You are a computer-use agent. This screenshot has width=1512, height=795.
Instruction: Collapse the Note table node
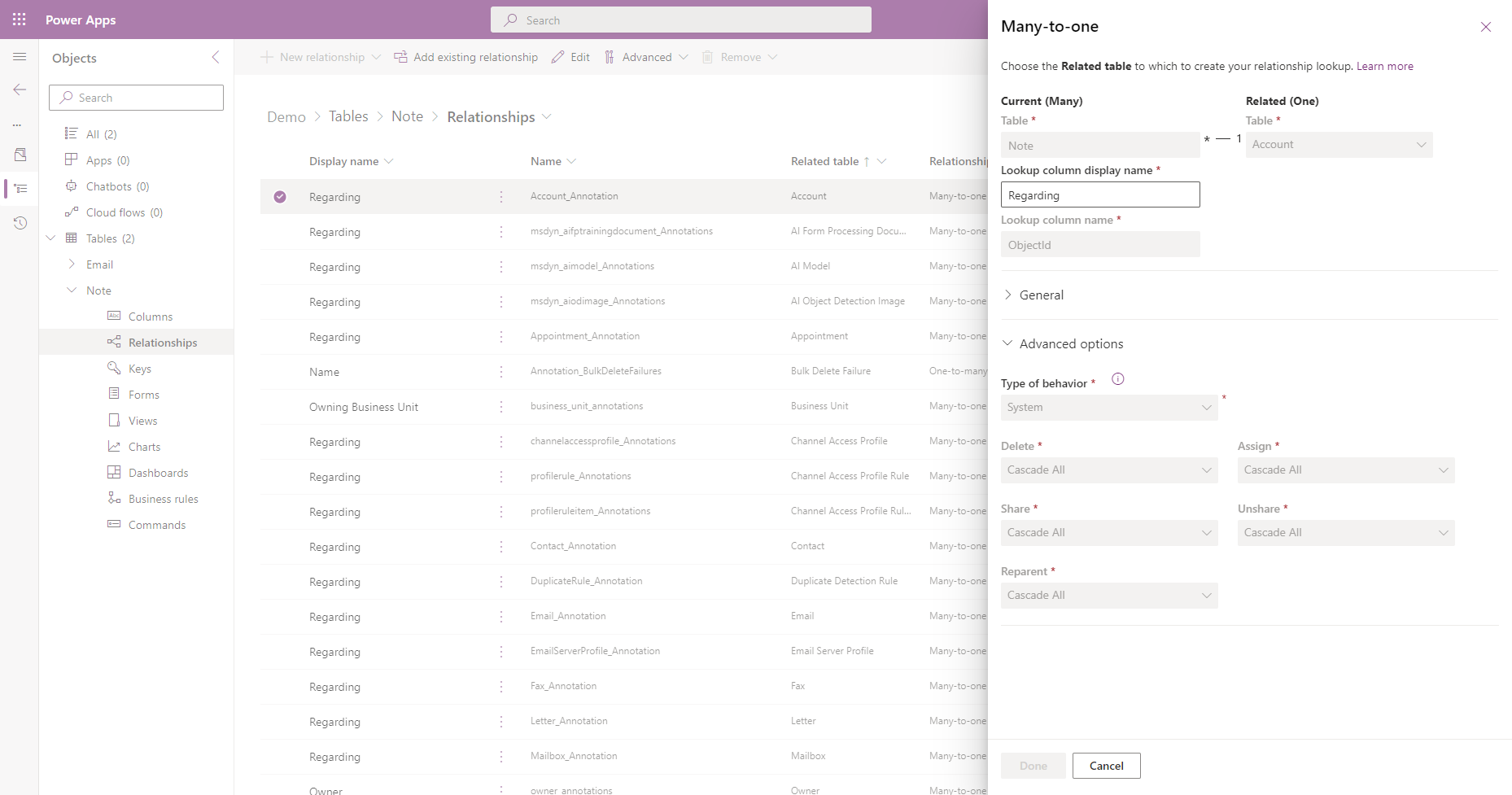click(x=72, y=290)
